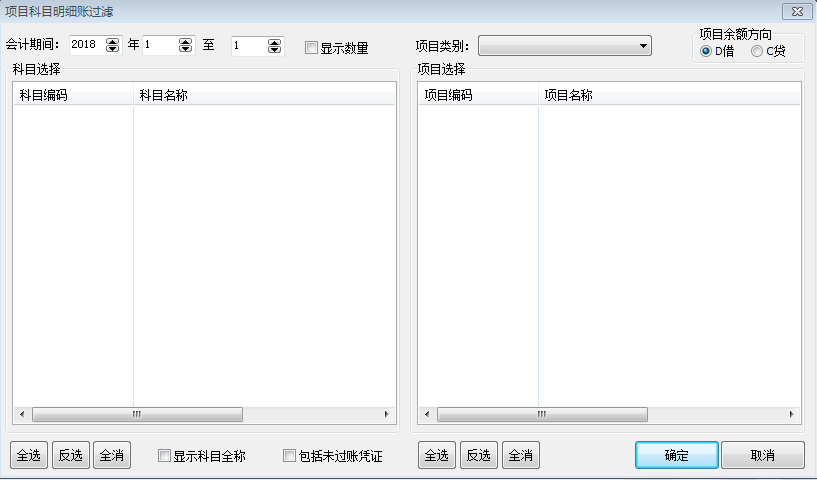Click the end period spinner arrows
Image resolution: width=817 pixels, height=480 pixels.
click(x=274, y=46)
